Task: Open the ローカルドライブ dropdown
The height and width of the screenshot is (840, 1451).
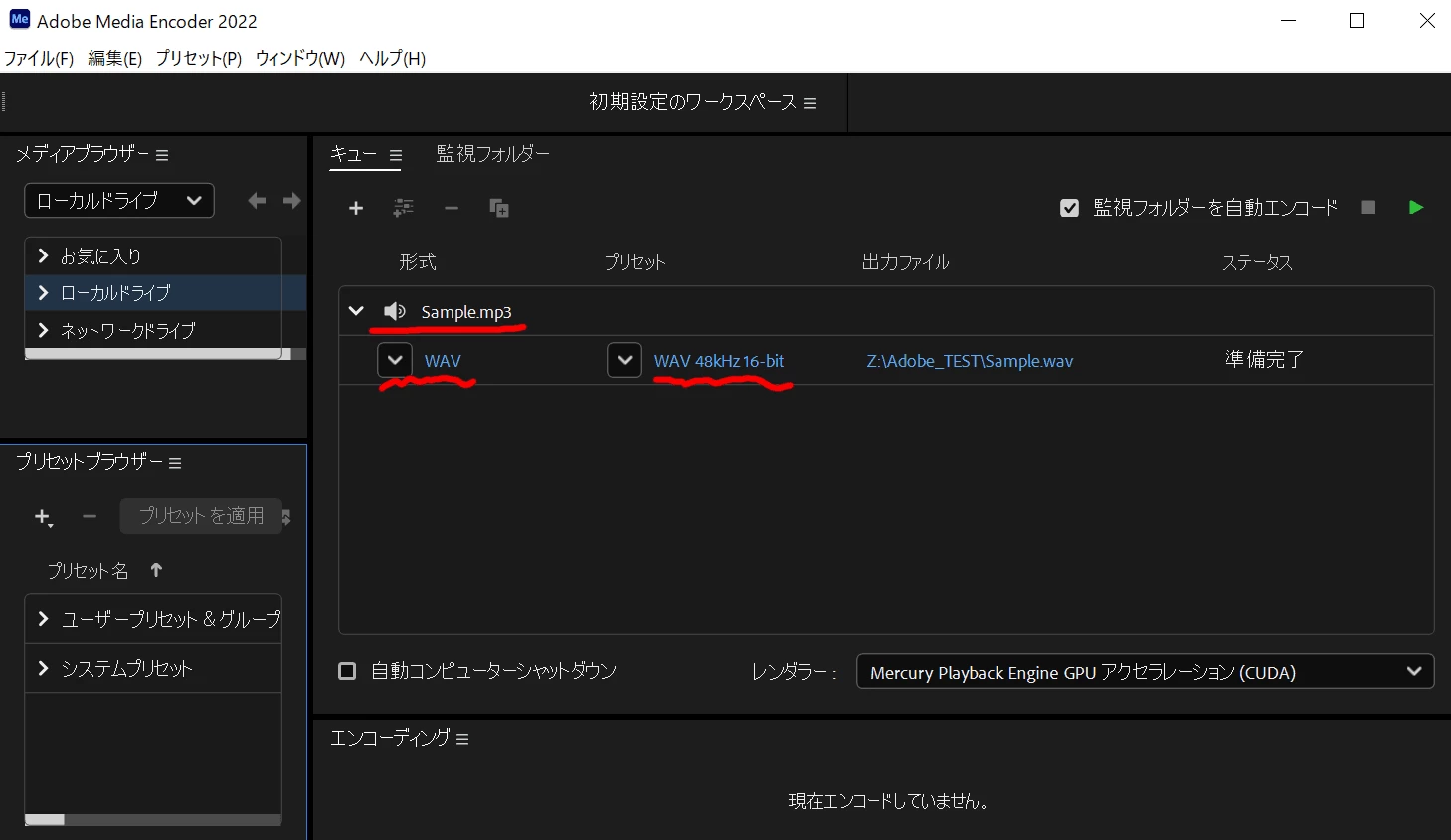Action: pyautogui.click(x=119, y=201)
